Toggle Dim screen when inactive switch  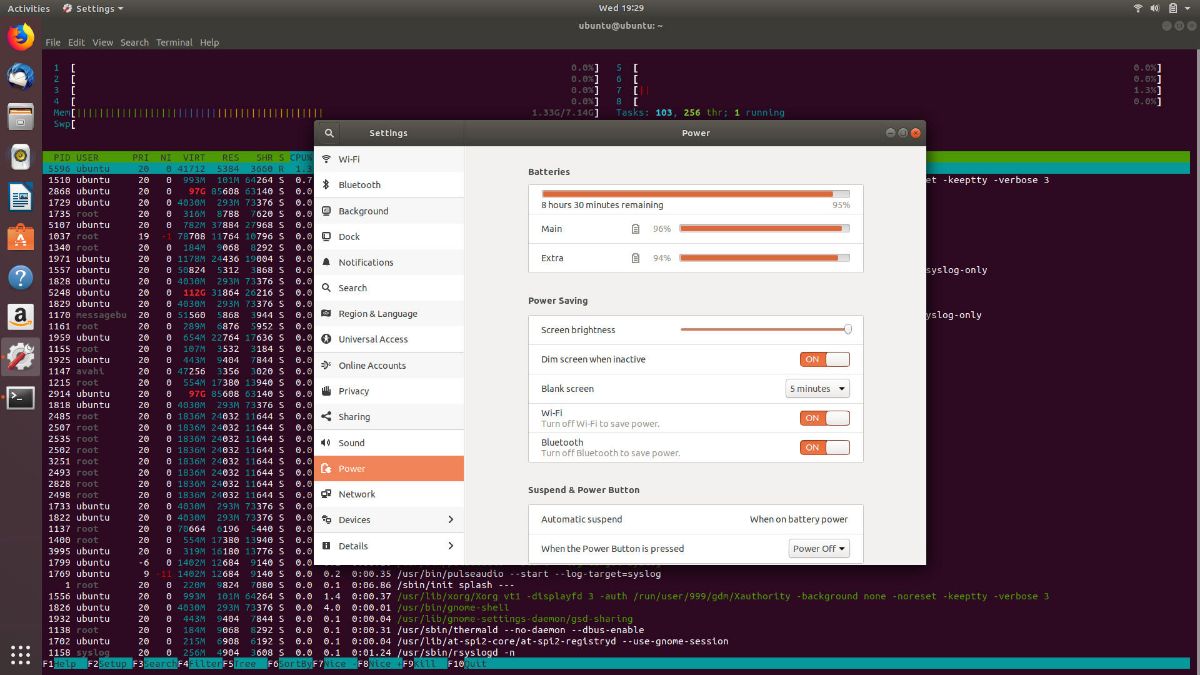824,359
